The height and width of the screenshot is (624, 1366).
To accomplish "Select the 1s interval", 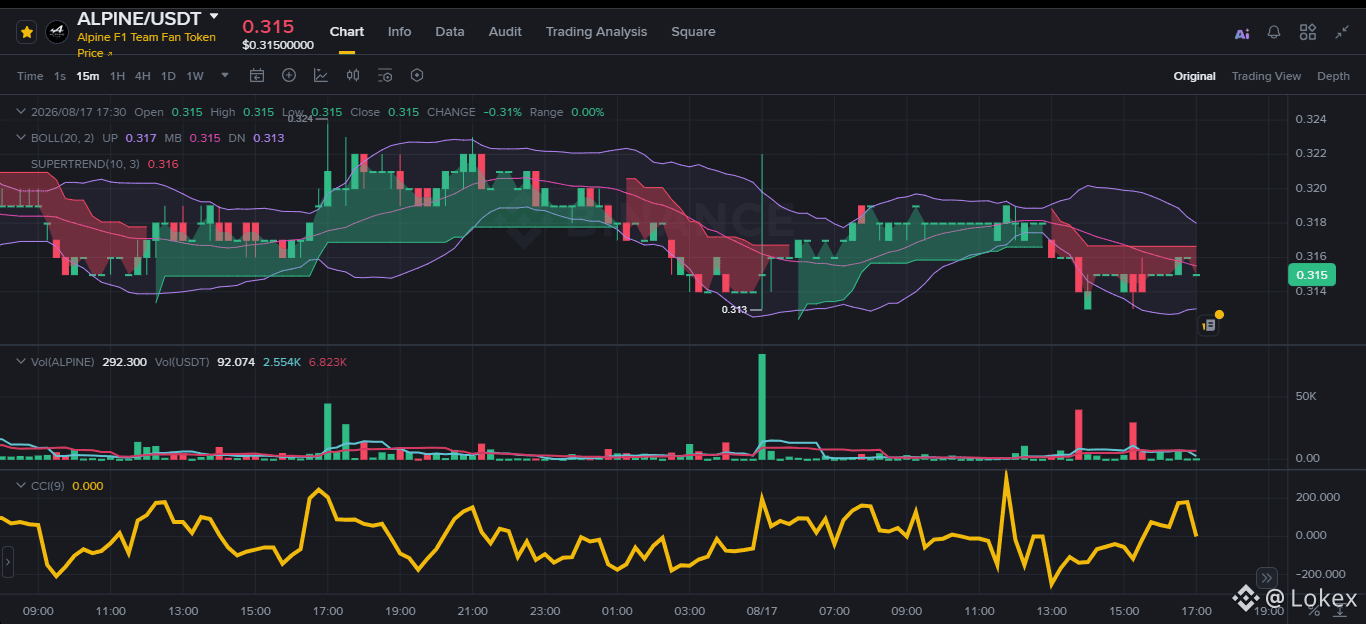I will 60,76.
